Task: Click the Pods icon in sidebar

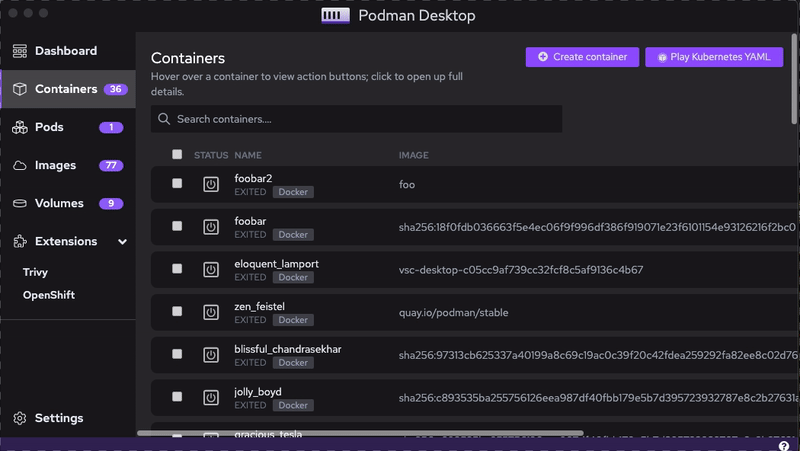Action: tap(19, 127)
